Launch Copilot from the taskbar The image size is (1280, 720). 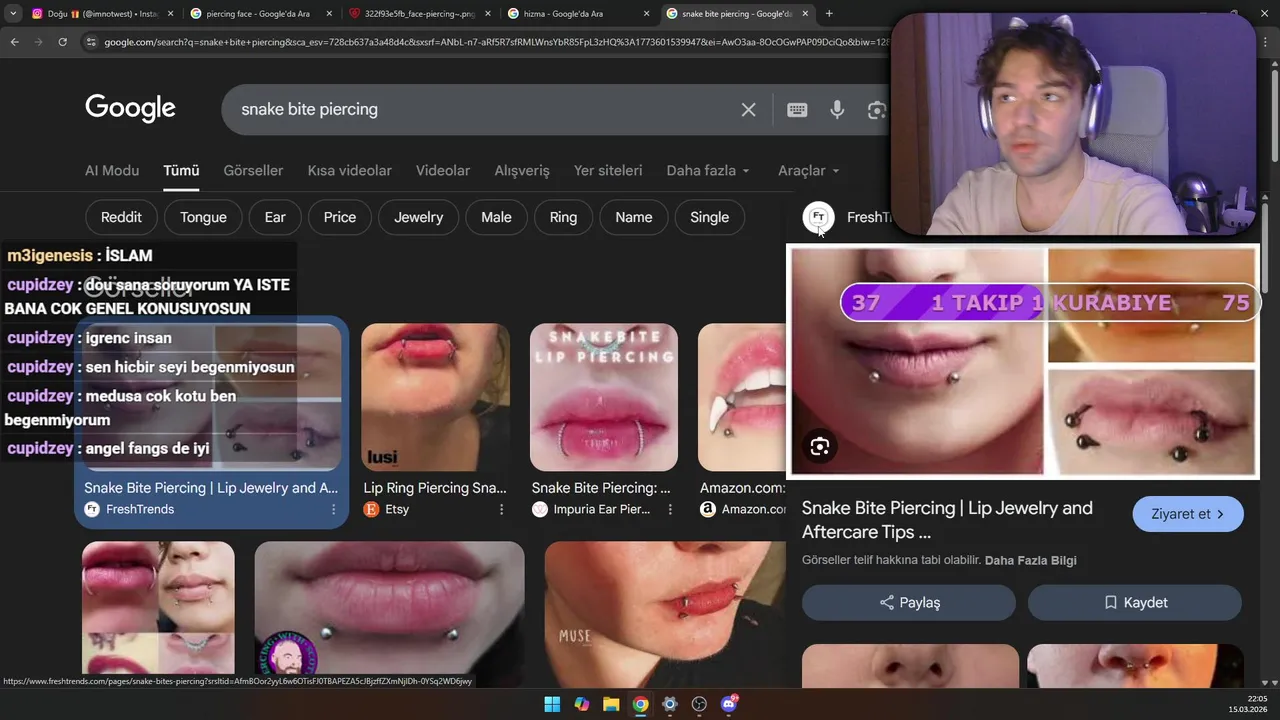point(582,704)
